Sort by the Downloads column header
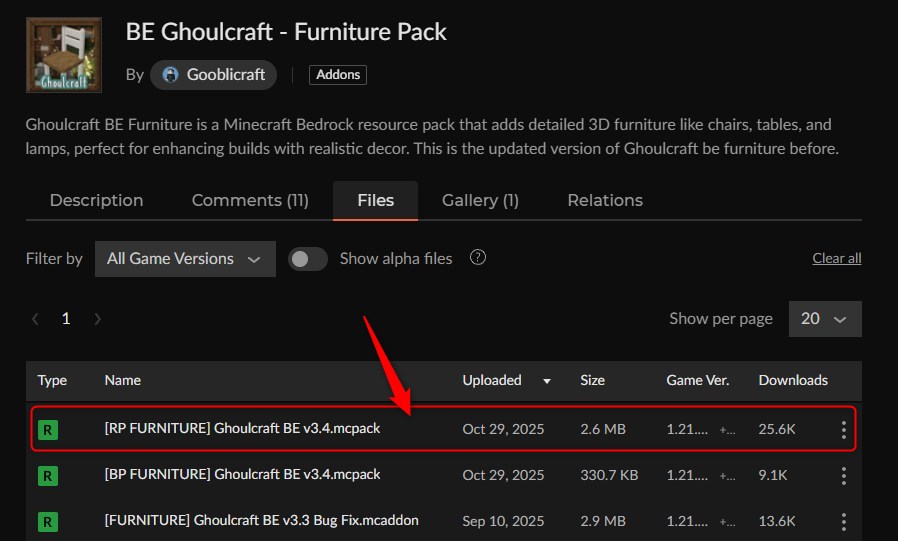898x541 pixels. 793,380
